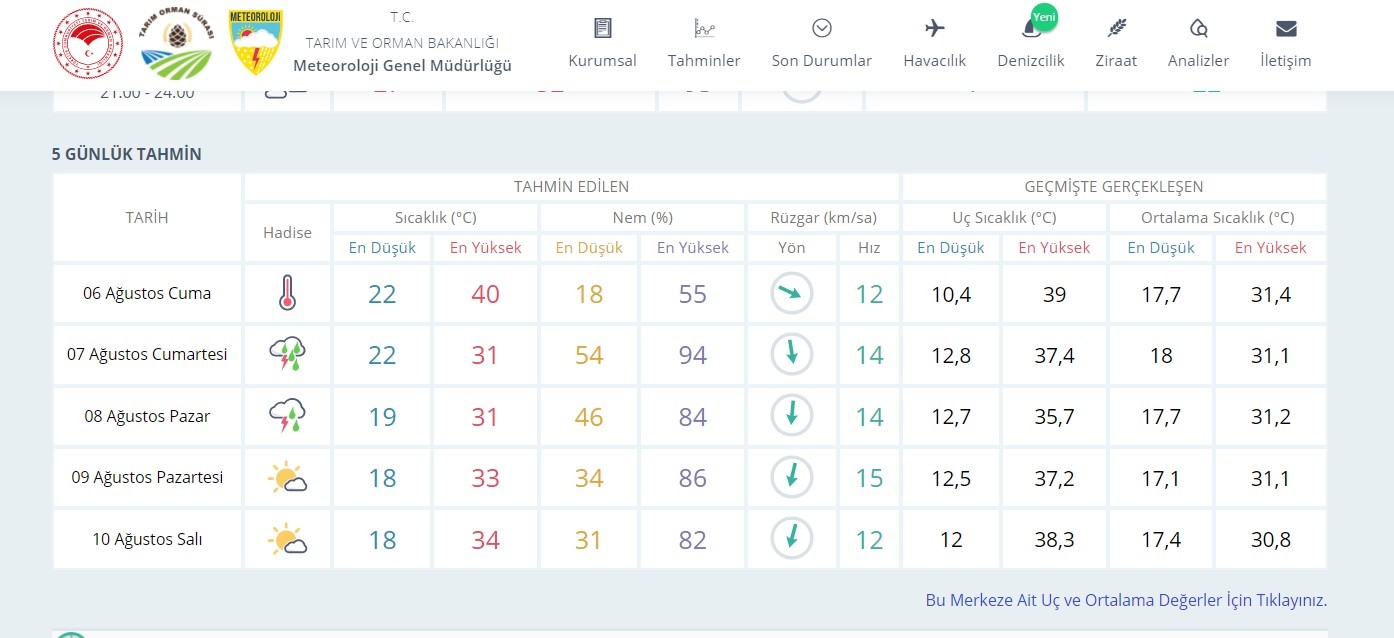Click the thunderstorm icon for 07 Ağustos Cumartesi

[x=287, y=355]
